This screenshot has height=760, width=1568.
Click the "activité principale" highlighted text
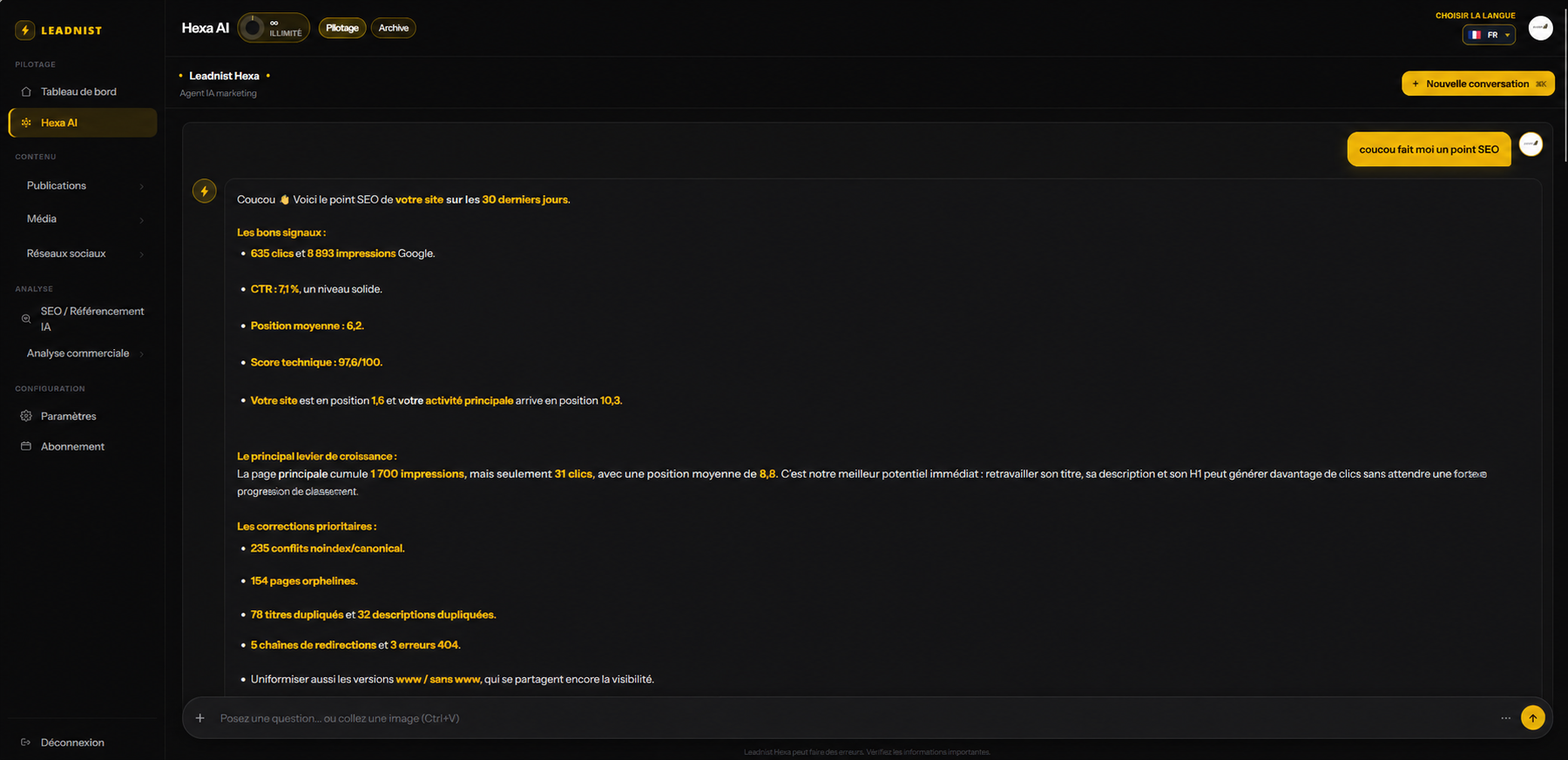(x=470, y=400)
